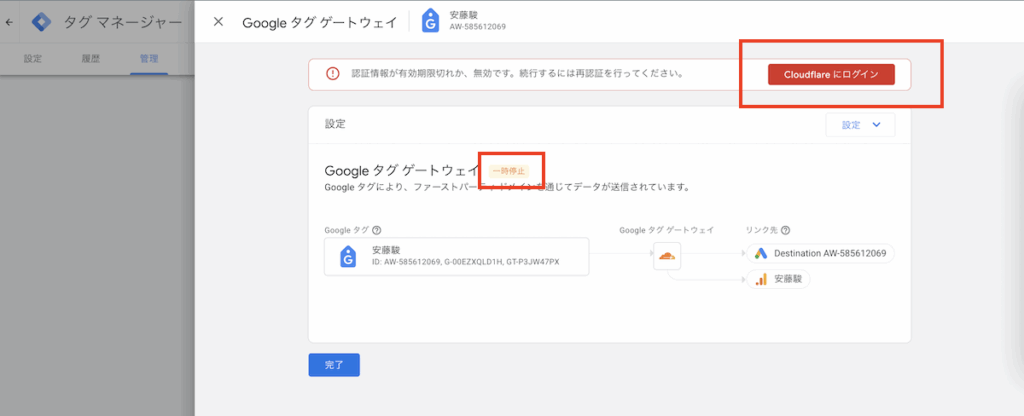Click the Google tag icon in header
1024x416 pixels.
click(430, 21)
